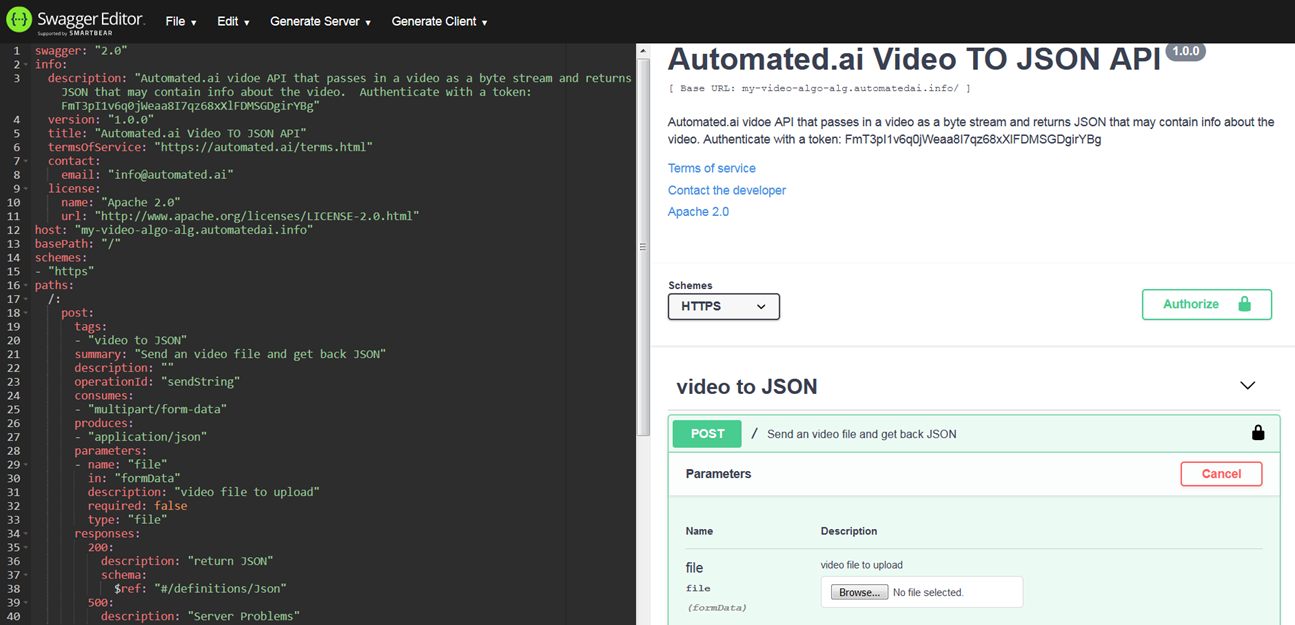Click the required: false line

[x=137, y=505]
